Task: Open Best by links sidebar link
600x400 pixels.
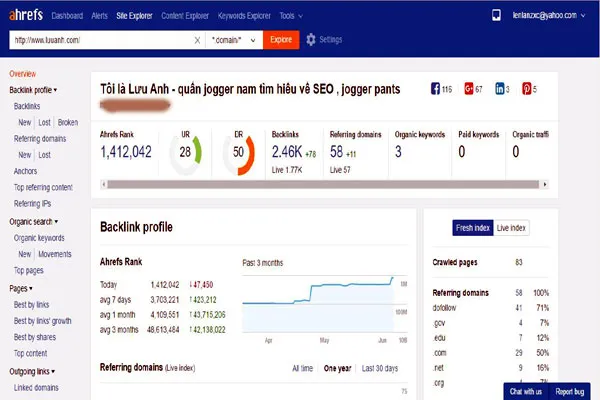Action: (x=31, y=305)
